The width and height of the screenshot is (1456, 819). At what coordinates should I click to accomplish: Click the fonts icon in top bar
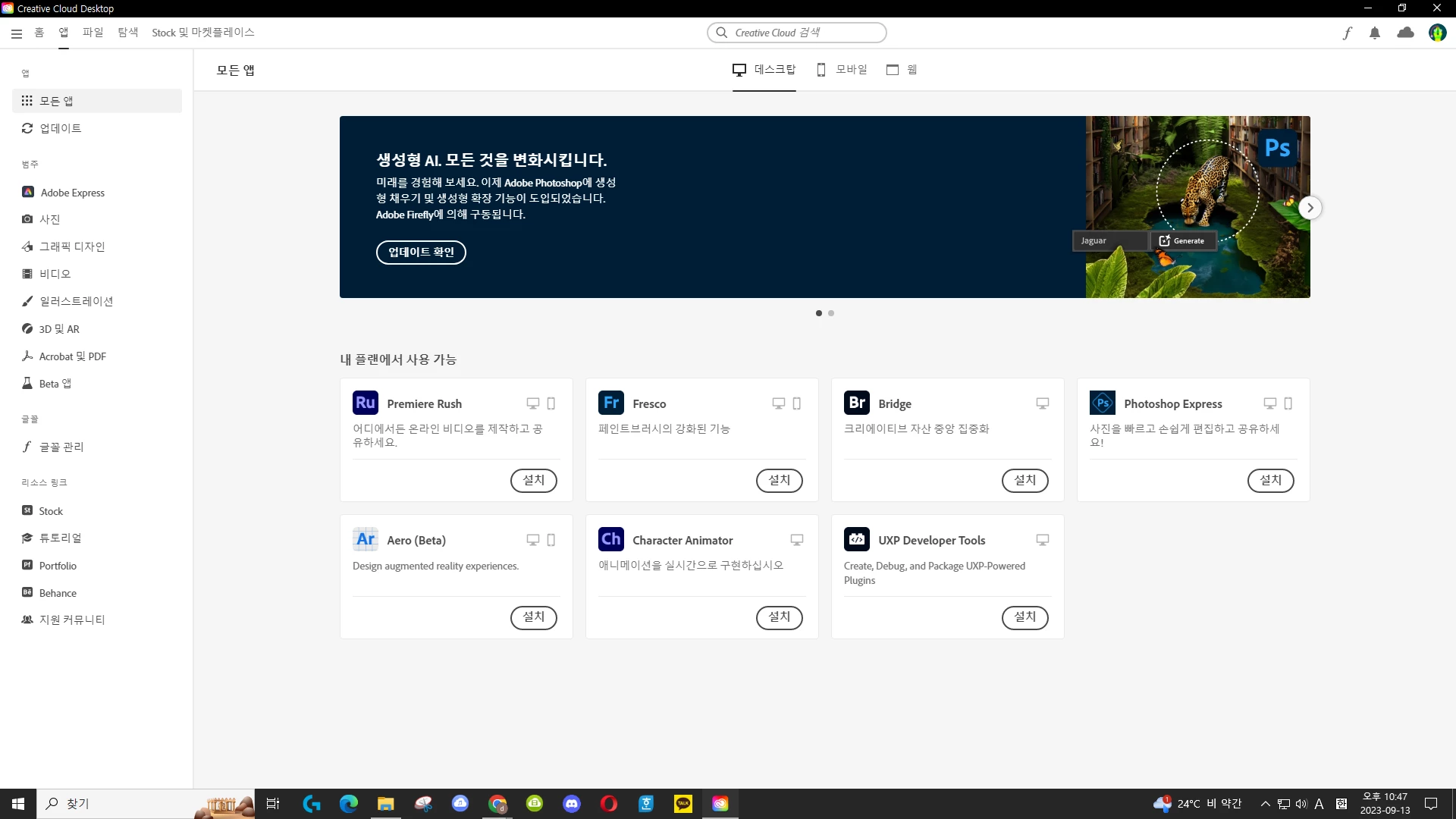coord(1347,33)
